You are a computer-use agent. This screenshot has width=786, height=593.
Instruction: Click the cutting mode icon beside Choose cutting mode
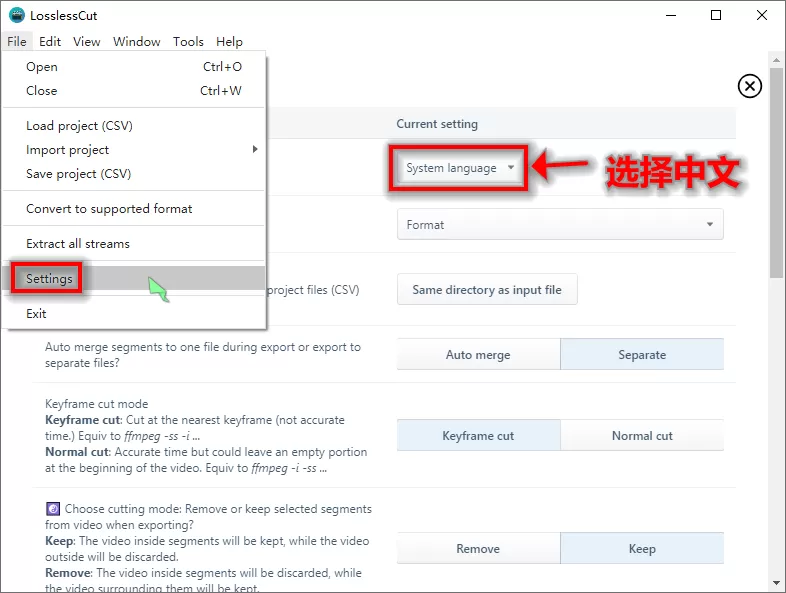click(52, 509)
